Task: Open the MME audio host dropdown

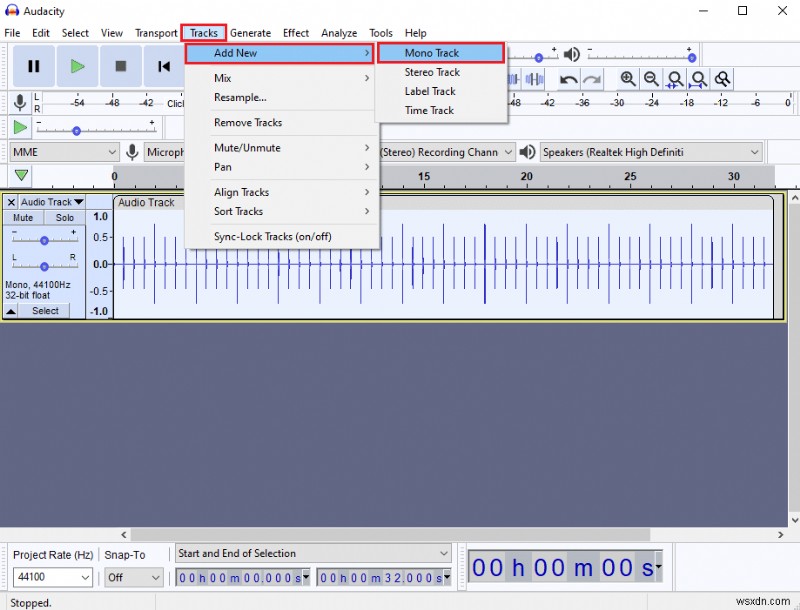Action: (64, 152)
